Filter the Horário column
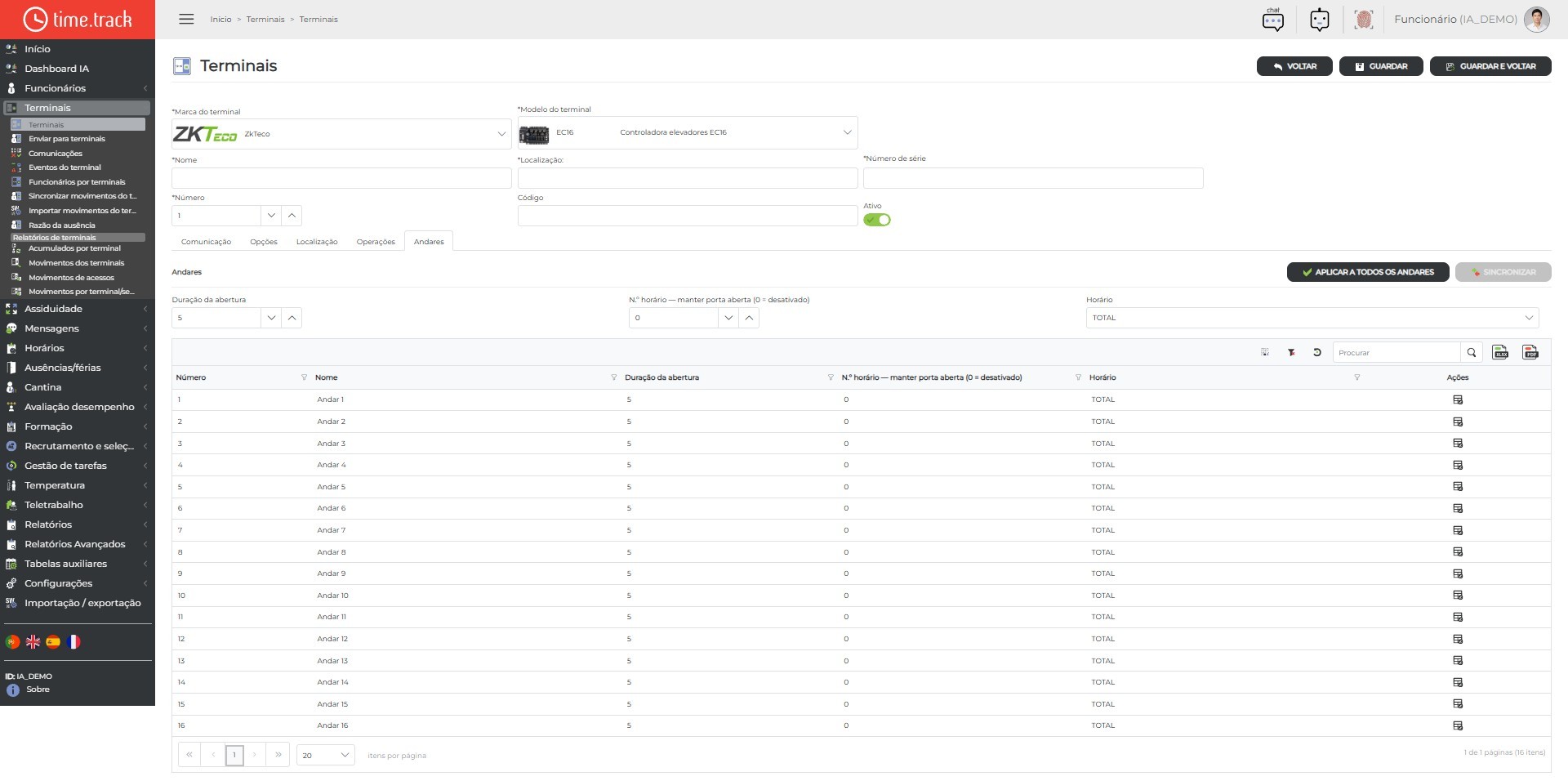Image resolution: width=1568 pixels, height=781 pixels. (x=1356, y=377)
